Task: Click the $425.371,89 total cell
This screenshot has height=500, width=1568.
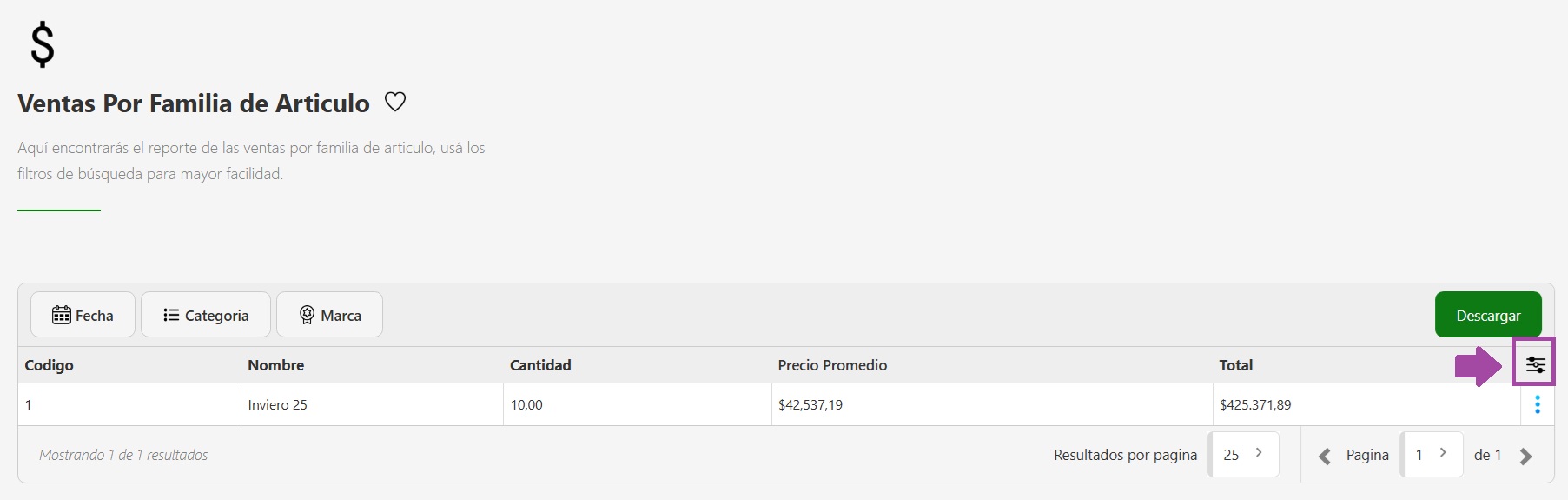Action: (x=1255, y=404)
